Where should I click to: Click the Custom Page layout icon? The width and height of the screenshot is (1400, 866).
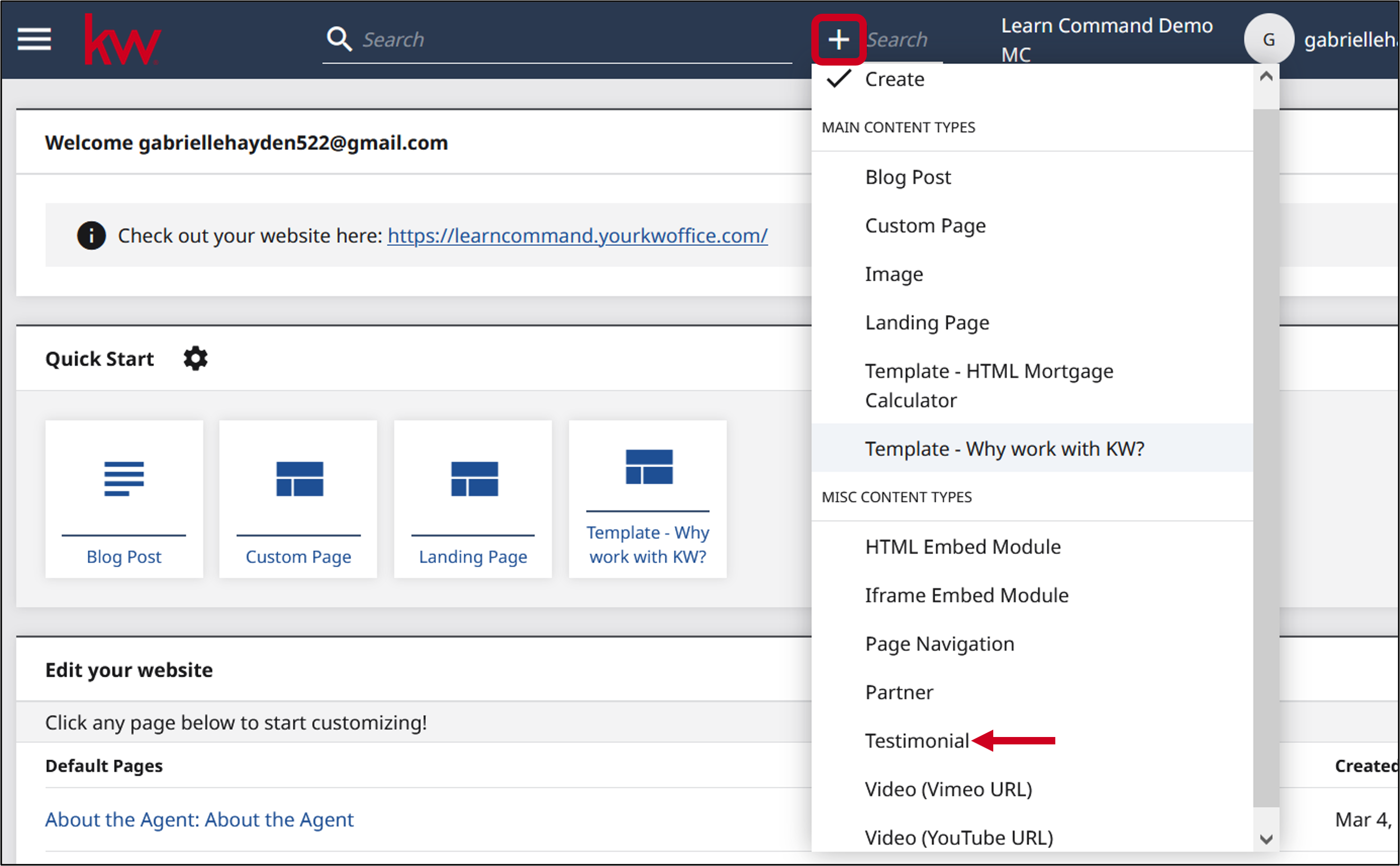(x=299, y=478)
